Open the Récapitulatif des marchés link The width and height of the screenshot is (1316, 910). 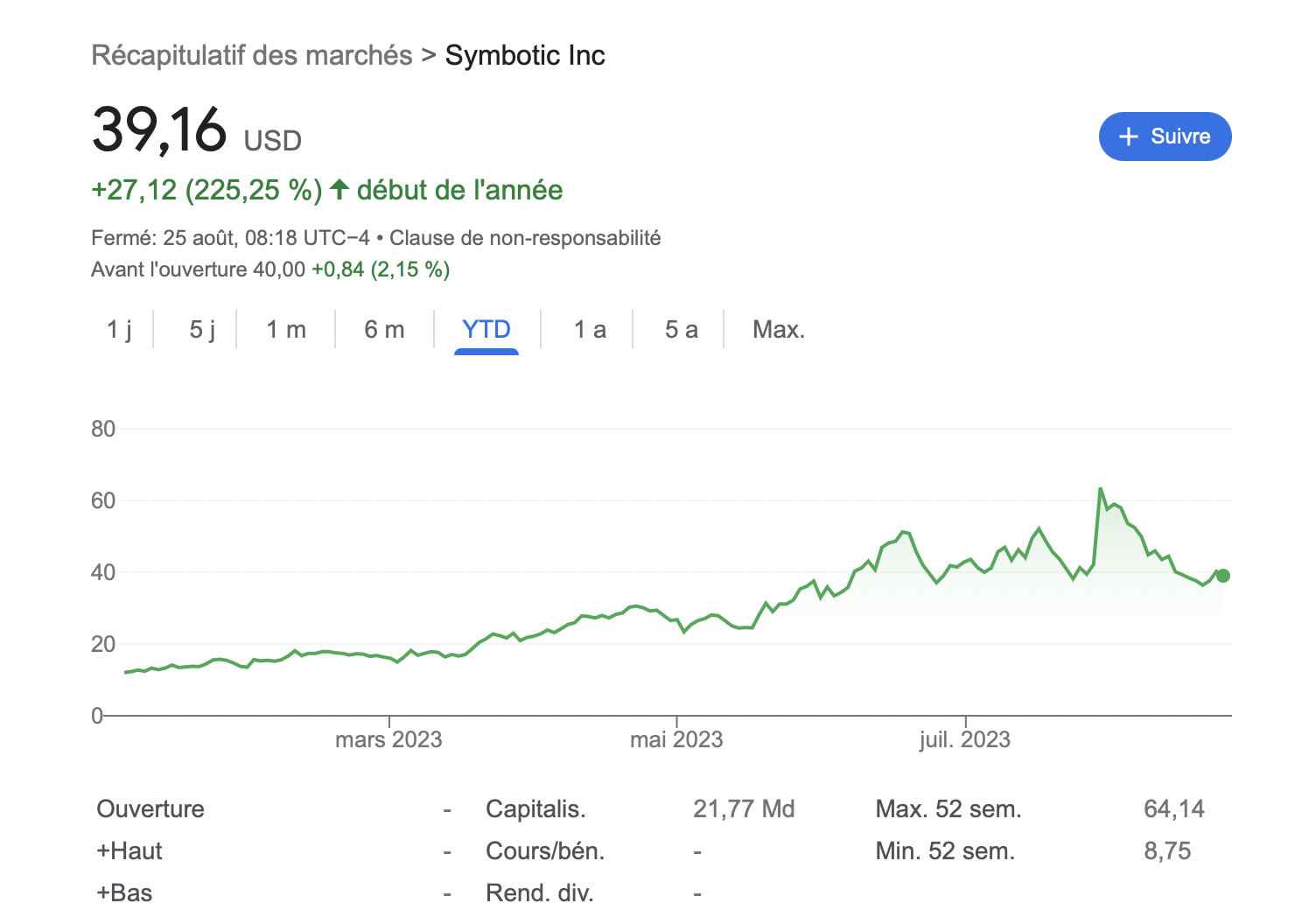click(252, 55)
